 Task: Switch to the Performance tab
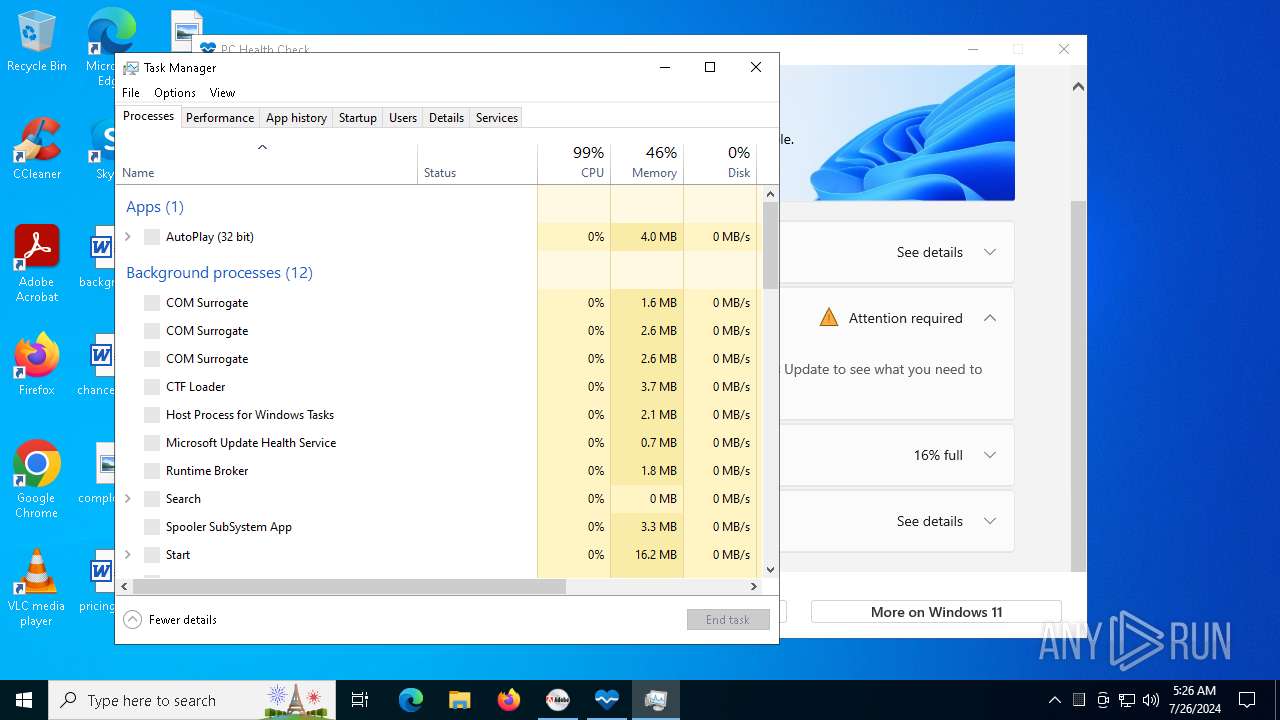[x=220, y=118]
